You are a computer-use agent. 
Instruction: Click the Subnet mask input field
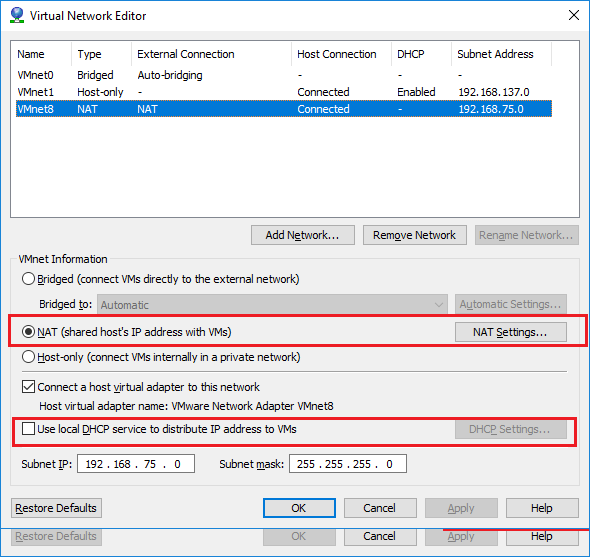348,464
